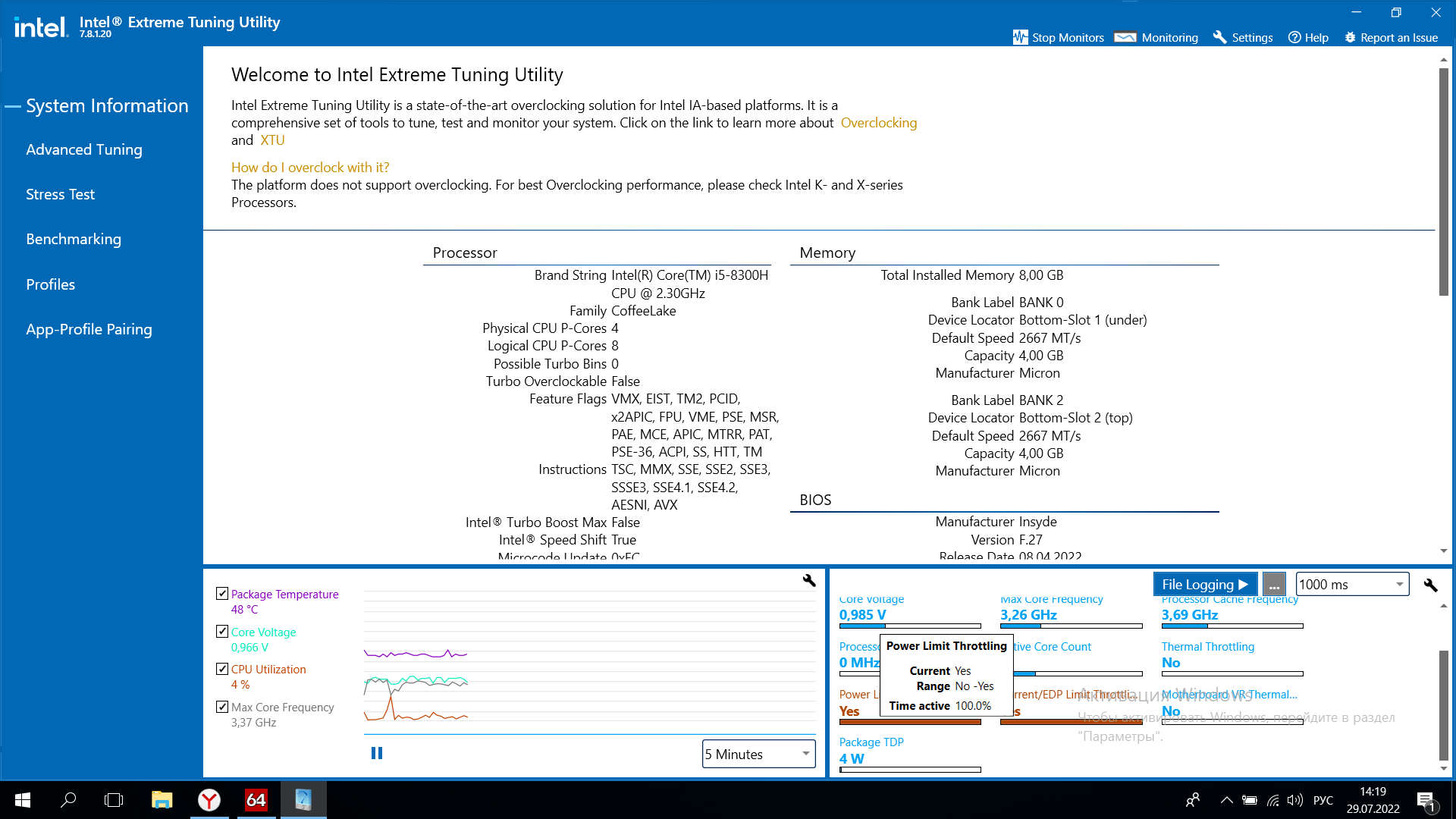
Task: Open the network Wi-Fi tray icon
Action: click(x=1273, y=800)
